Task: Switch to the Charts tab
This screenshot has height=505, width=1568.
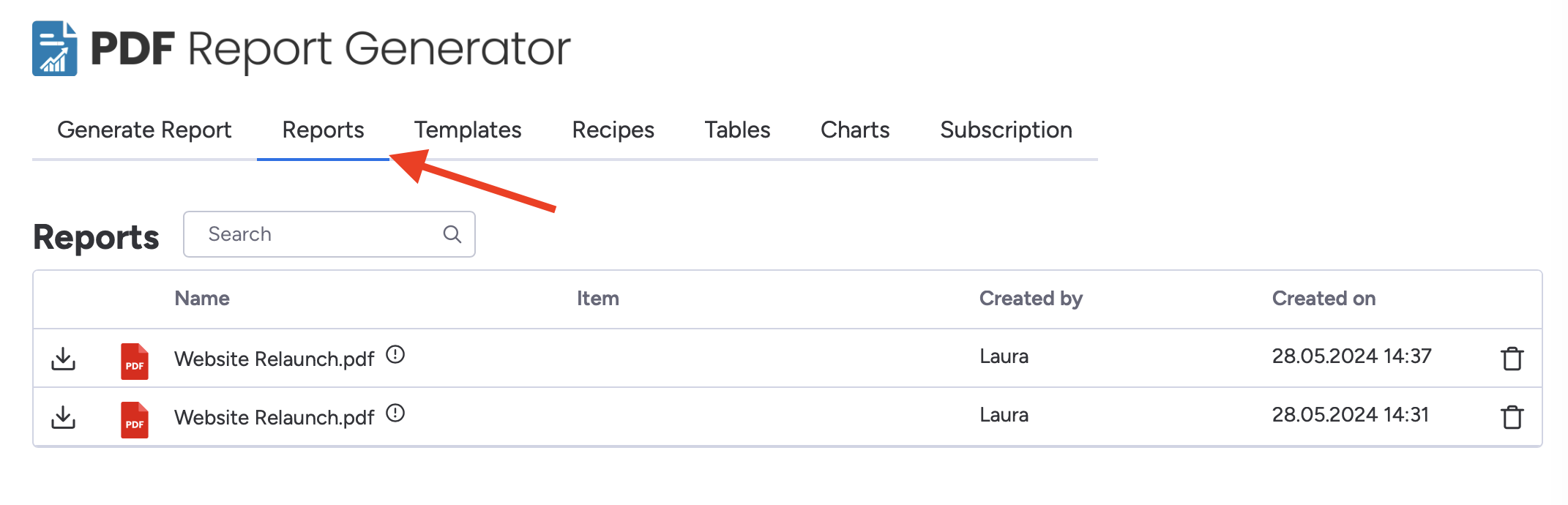Action: coord(855,130)
